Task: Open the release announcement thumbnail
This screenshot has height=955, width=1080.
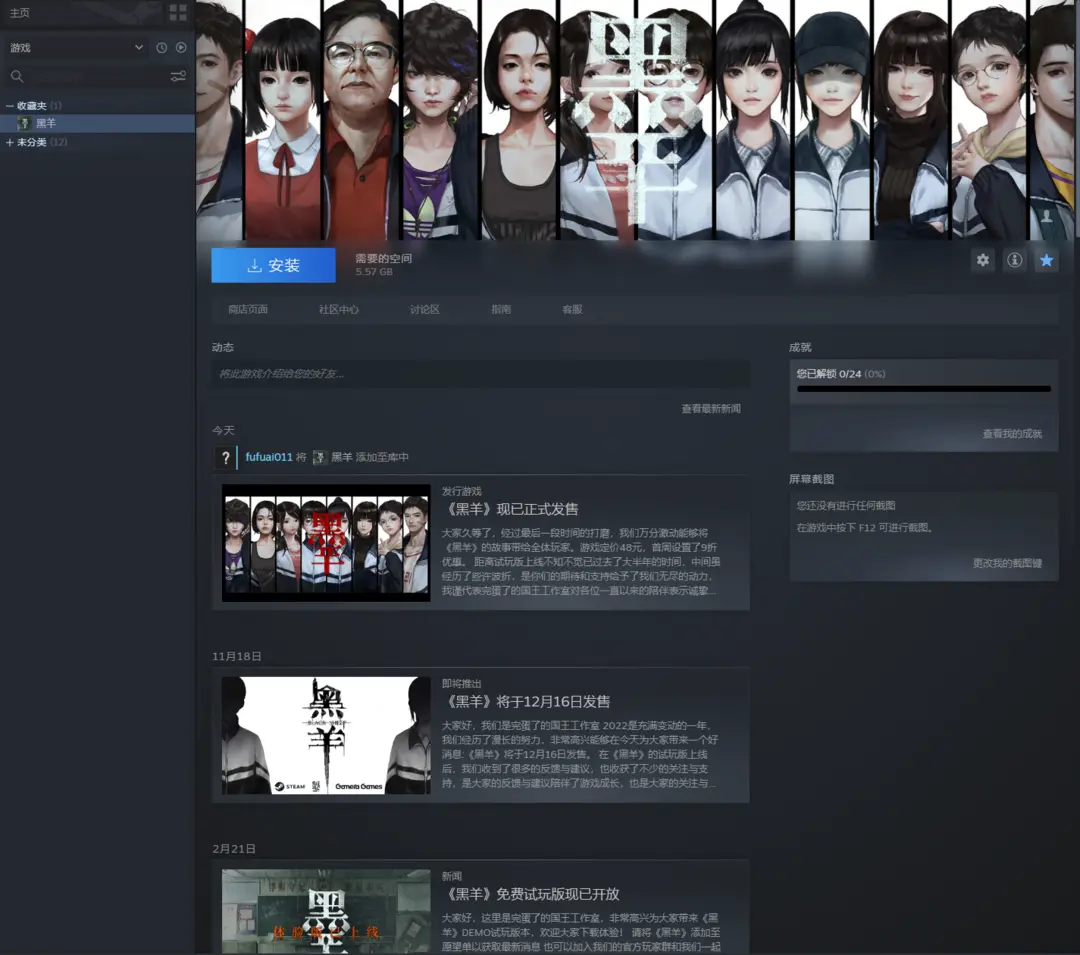Action: [x=326, y=543]
